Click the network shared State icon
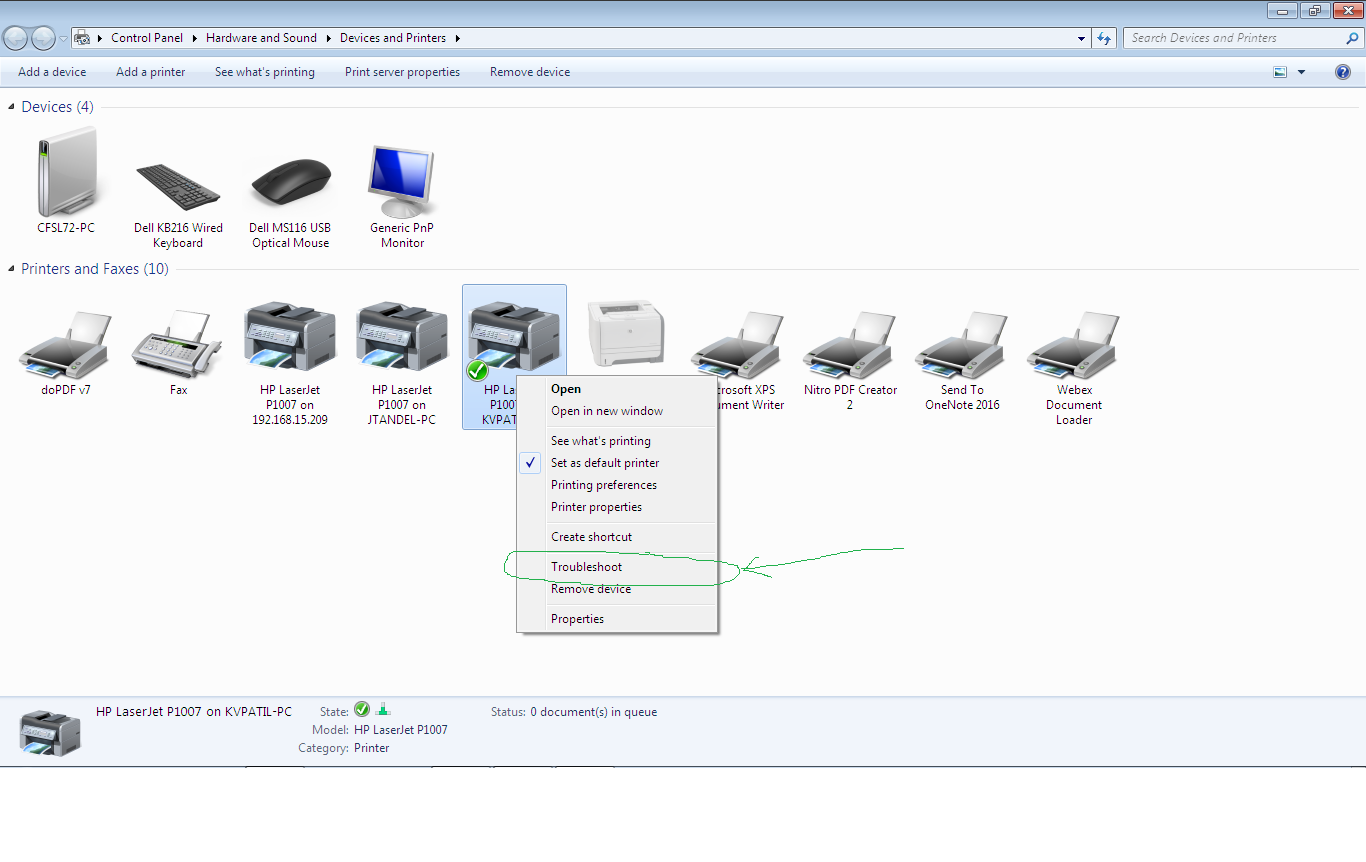The height and width of the screenshot is (862, 1366). [383, 710]
